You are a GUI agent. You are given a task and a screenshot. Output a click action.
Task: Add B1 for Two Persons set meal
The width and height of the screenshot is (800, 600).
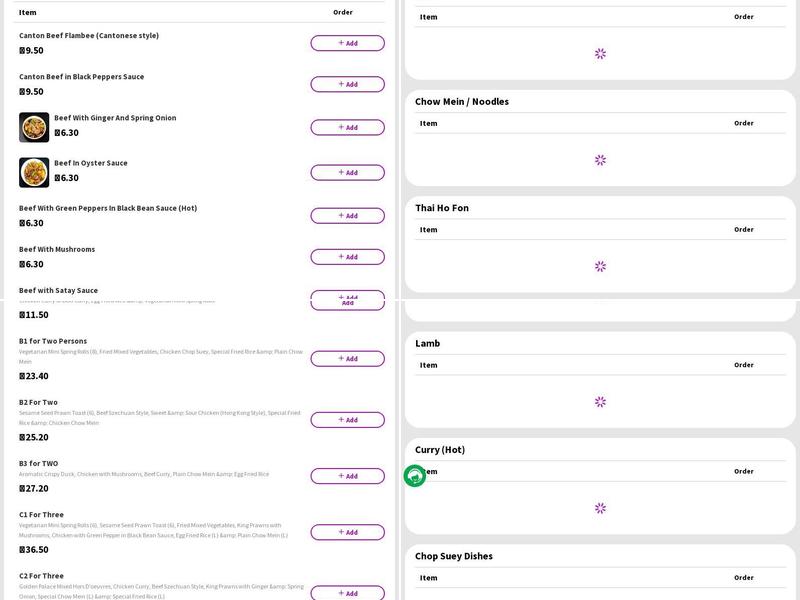click(347, 359)
